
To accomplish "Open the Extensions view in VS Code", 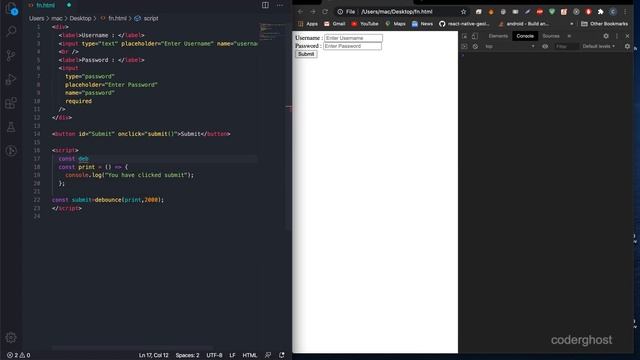I will tap(11, 103).
